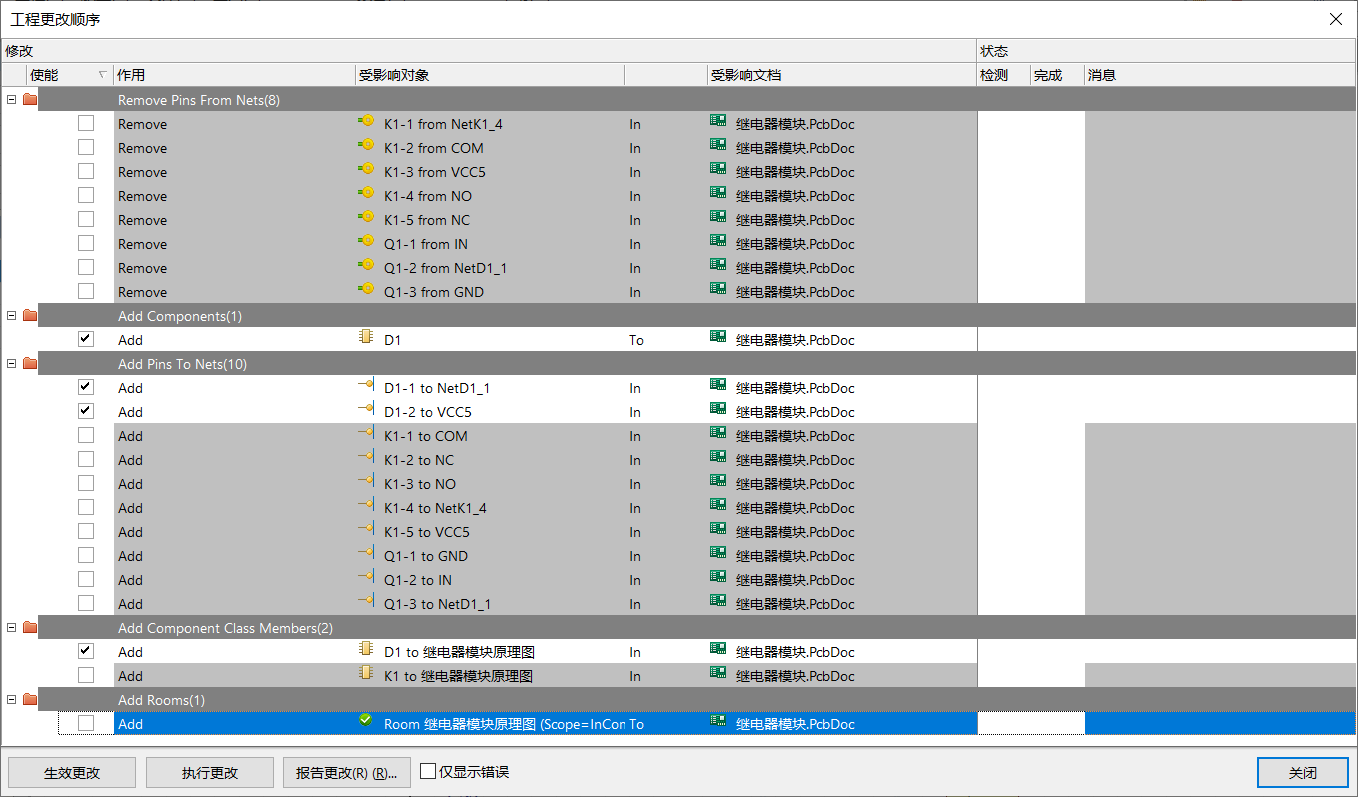Open the 使能 column sort dropdown arrow

tap(103, 75)
